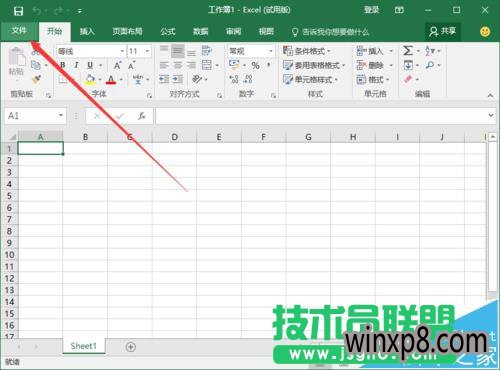The image size is (500, 370).
Task: Toggle Wrap Text
Action: 207,51
